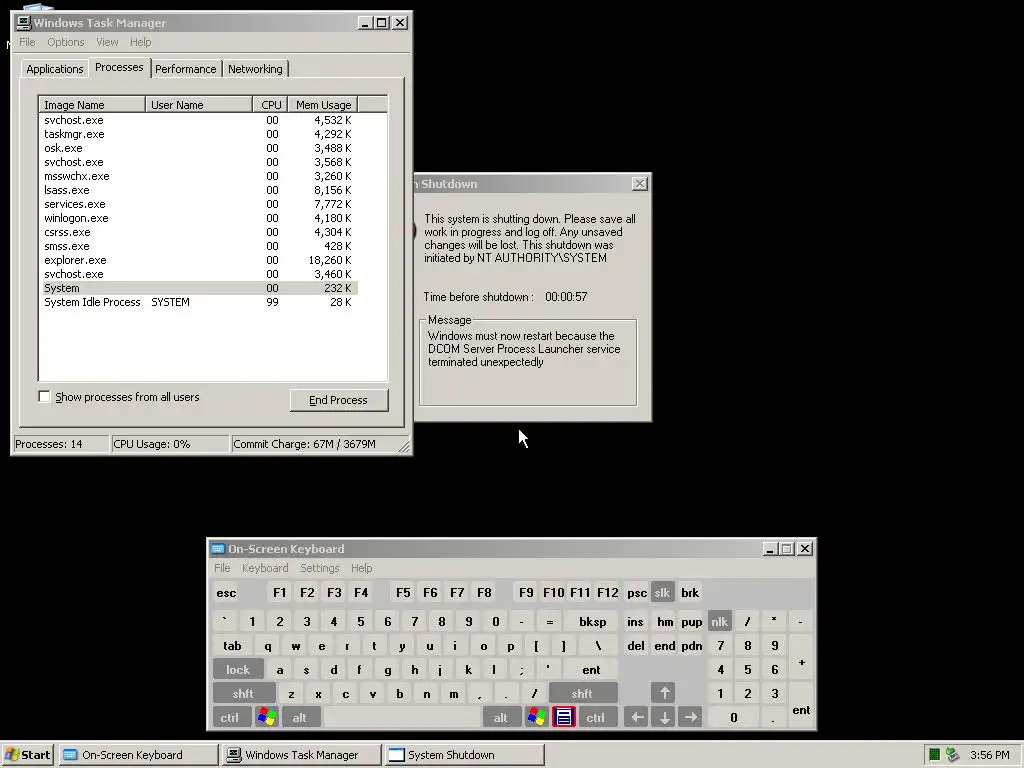Click the space bar on On-Screen Keyboard
1024x768 pixels.
(402, 717)
